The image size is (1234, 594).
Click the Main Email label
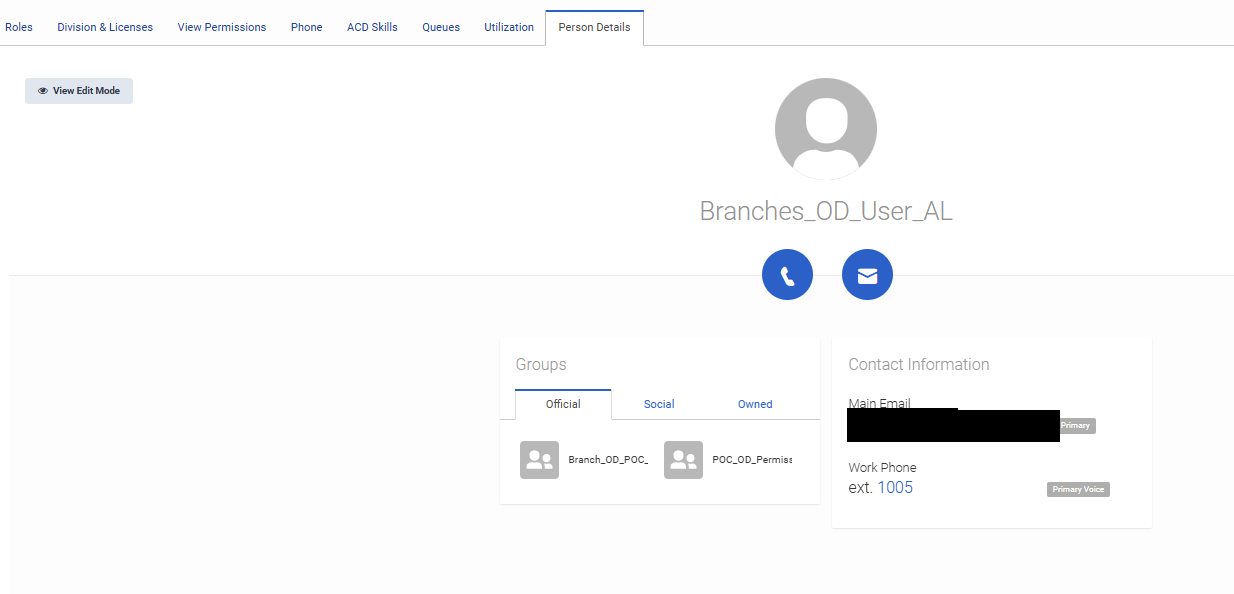tap(879, 403)
